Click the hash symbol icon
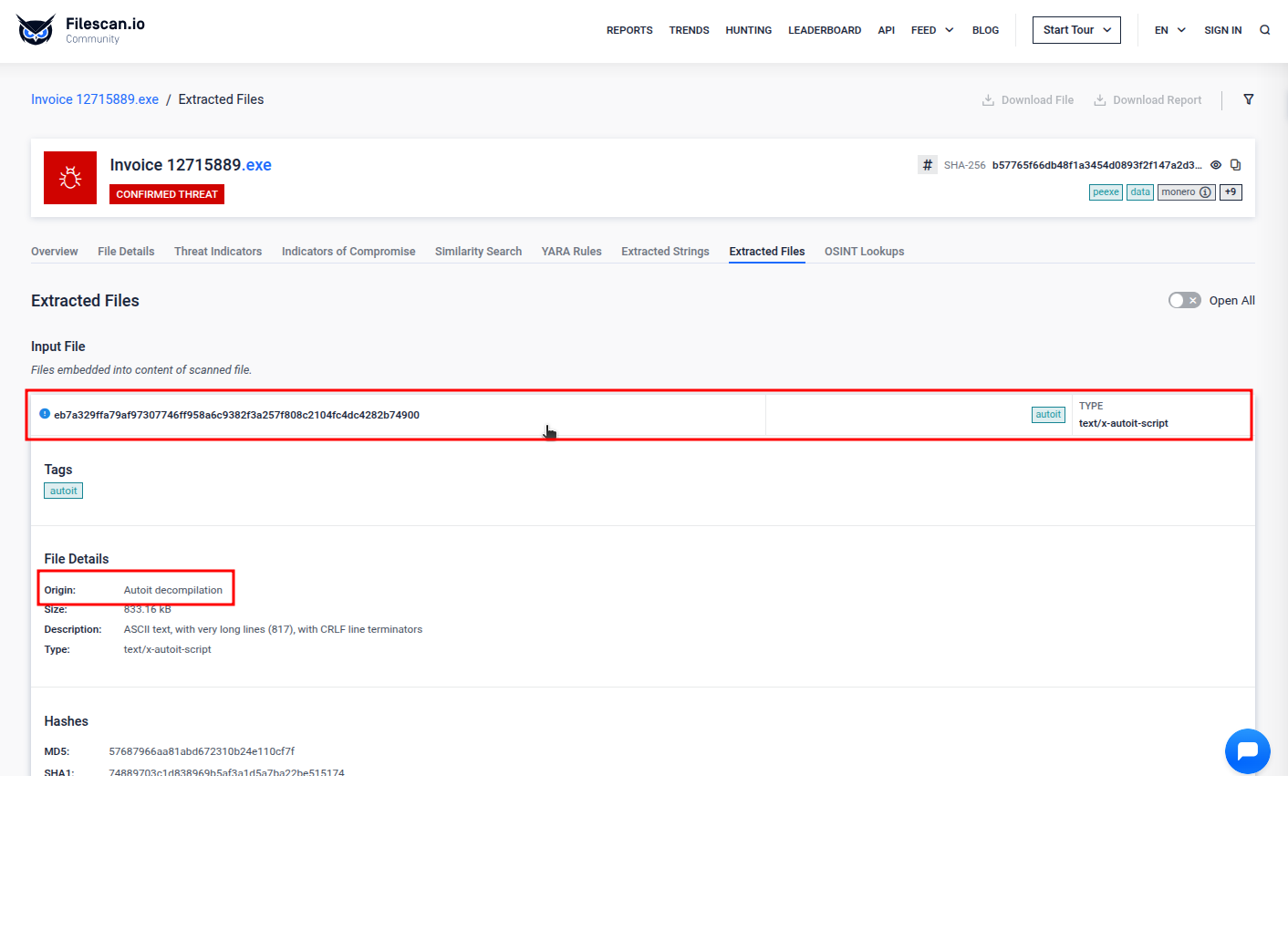The image size is (1288, 941). pos(927,165)
